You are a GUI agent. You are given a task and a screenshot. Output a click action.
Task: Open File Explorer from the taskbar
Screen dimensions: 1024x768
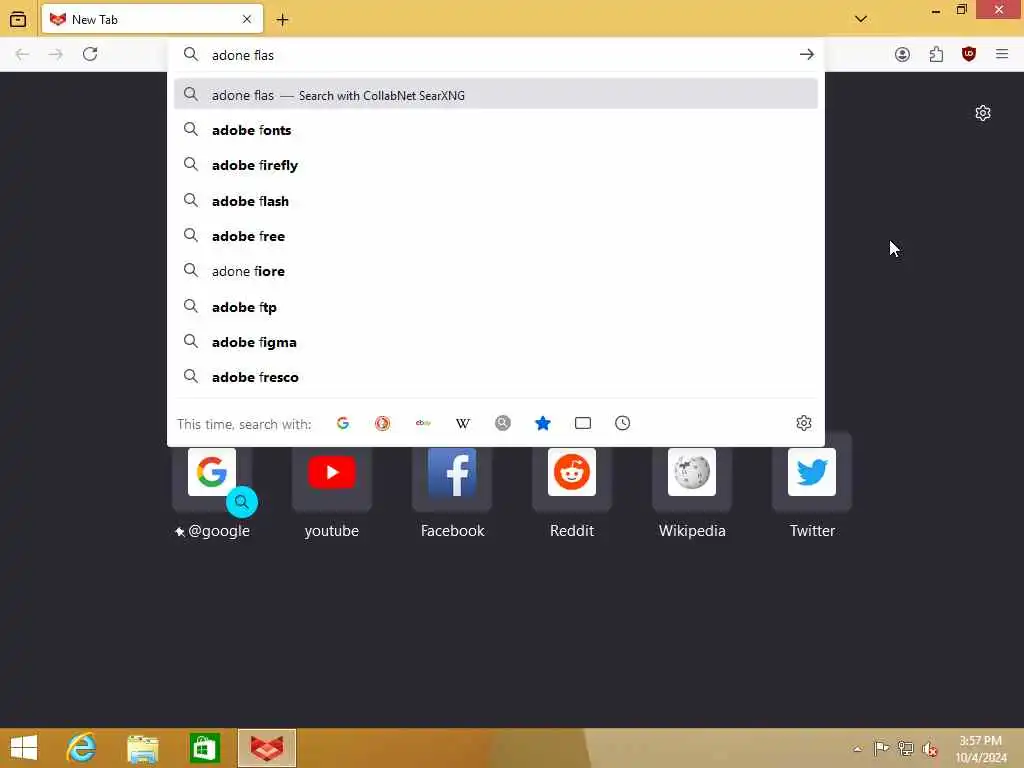click(143, 748)
